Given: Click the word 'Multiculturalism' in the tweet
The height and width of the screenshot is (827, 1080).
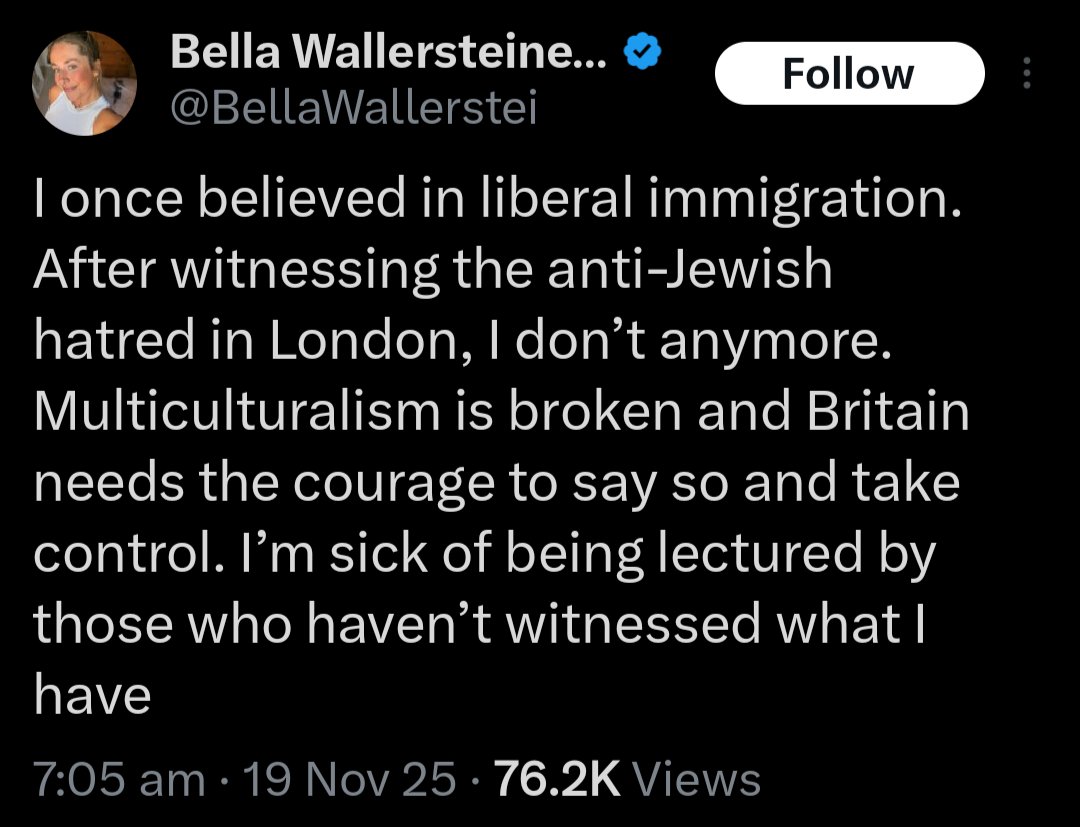Looking at the screenshot, I should pyautogui.click(x=238, y=411).
